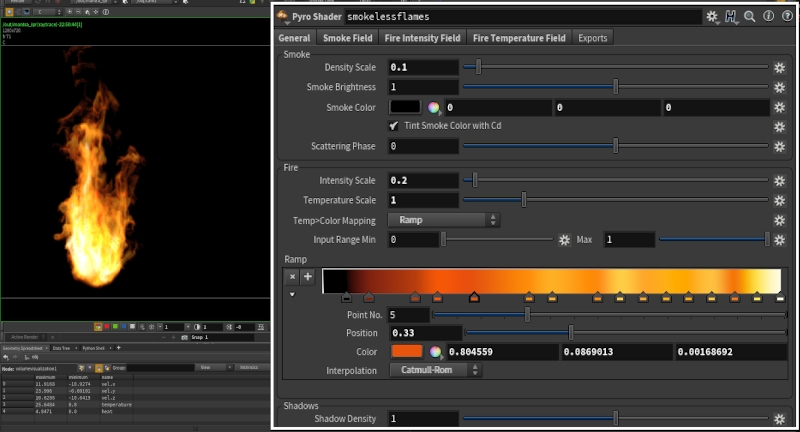The height and width of the screenshot is (432, 800).
Task: Add a new ramp point with plus button
Action: point(308,277)
